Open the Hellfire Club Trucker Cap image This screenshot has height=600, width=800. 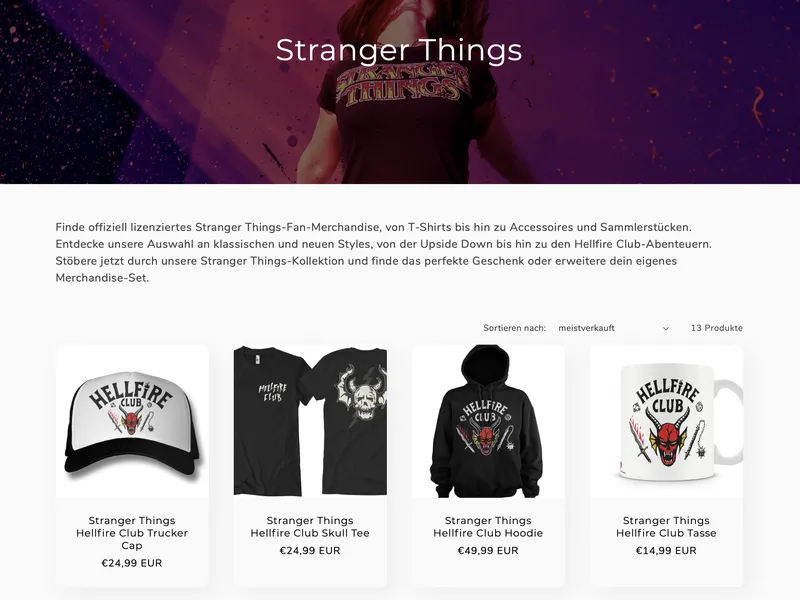132,421
